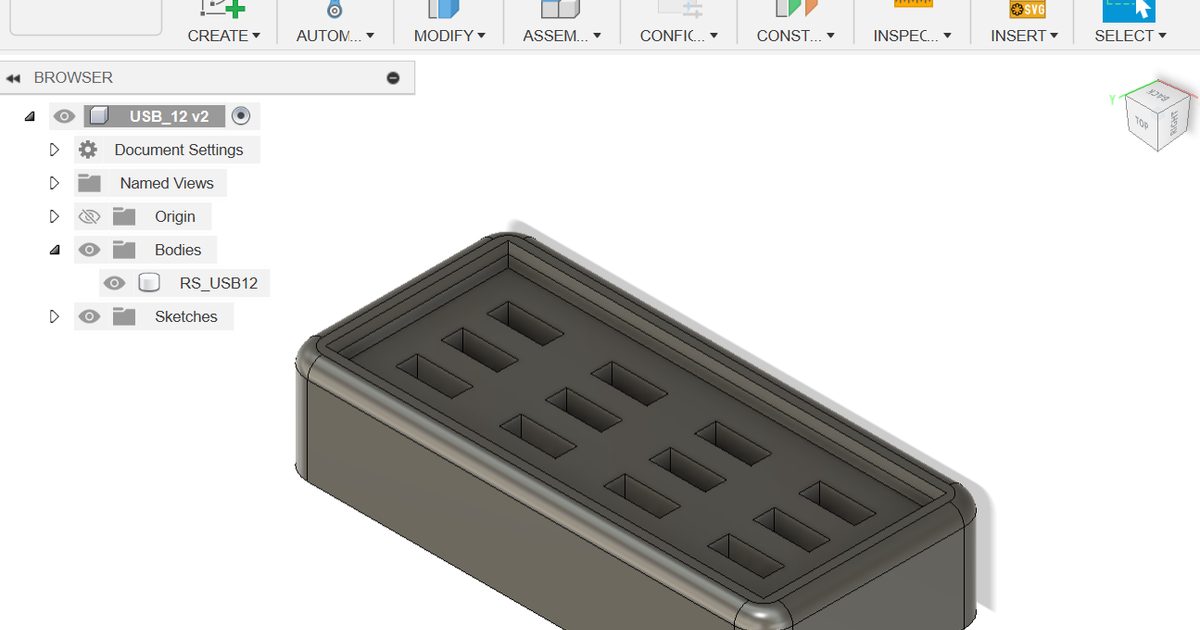1200x630 pixels.
Task: Collapse the Bodies folder
Action: coord(54,249)
